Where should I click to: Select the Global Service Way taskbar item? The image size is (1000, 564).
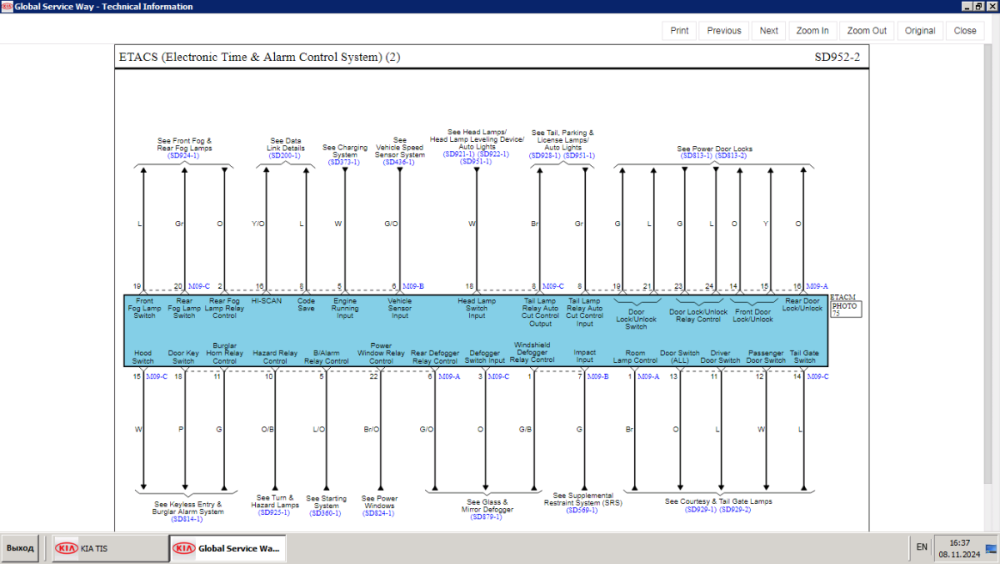click(x=228, y=549)
